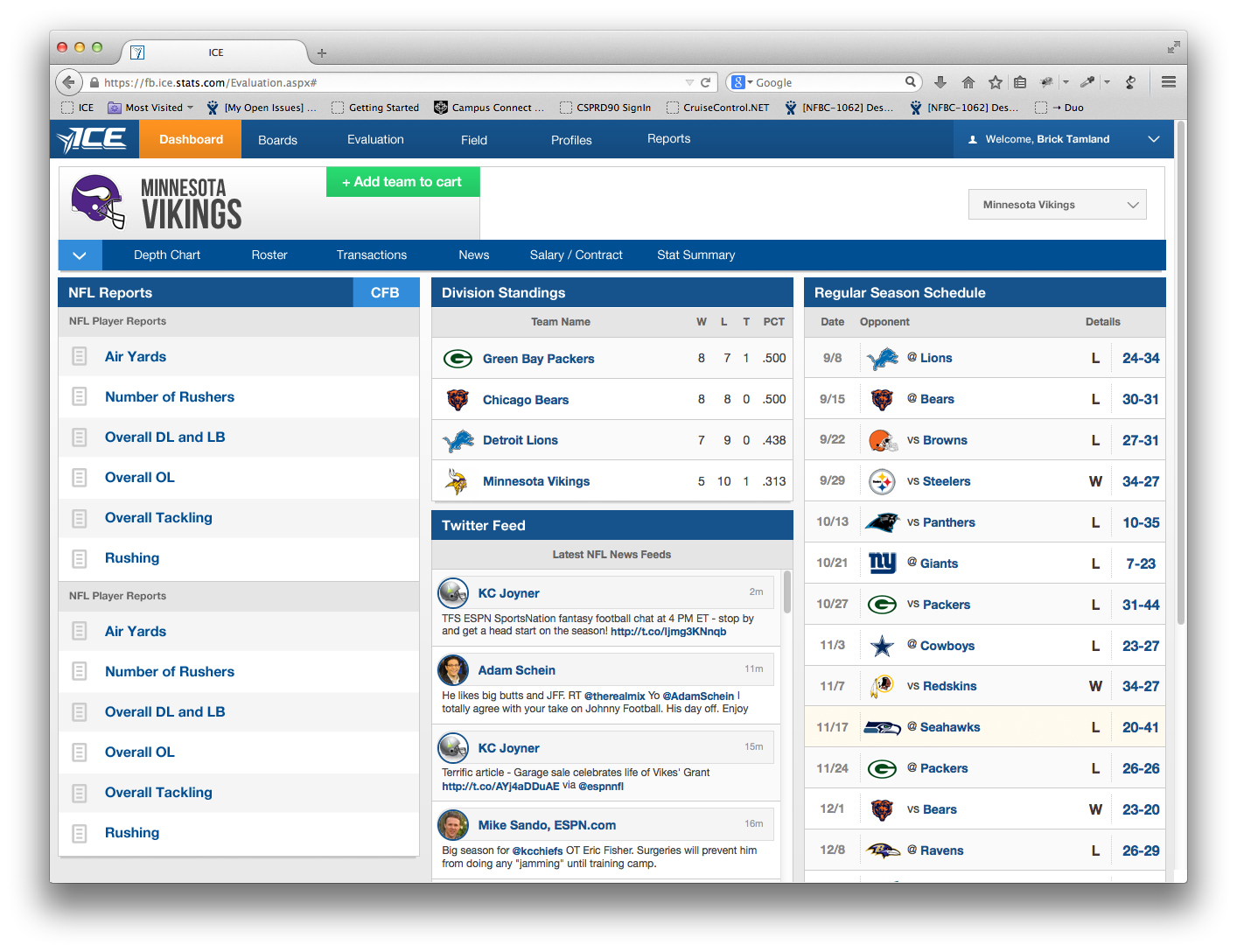Click the browser reload icon
1237x952 pixels.
[x=706, y=82]
